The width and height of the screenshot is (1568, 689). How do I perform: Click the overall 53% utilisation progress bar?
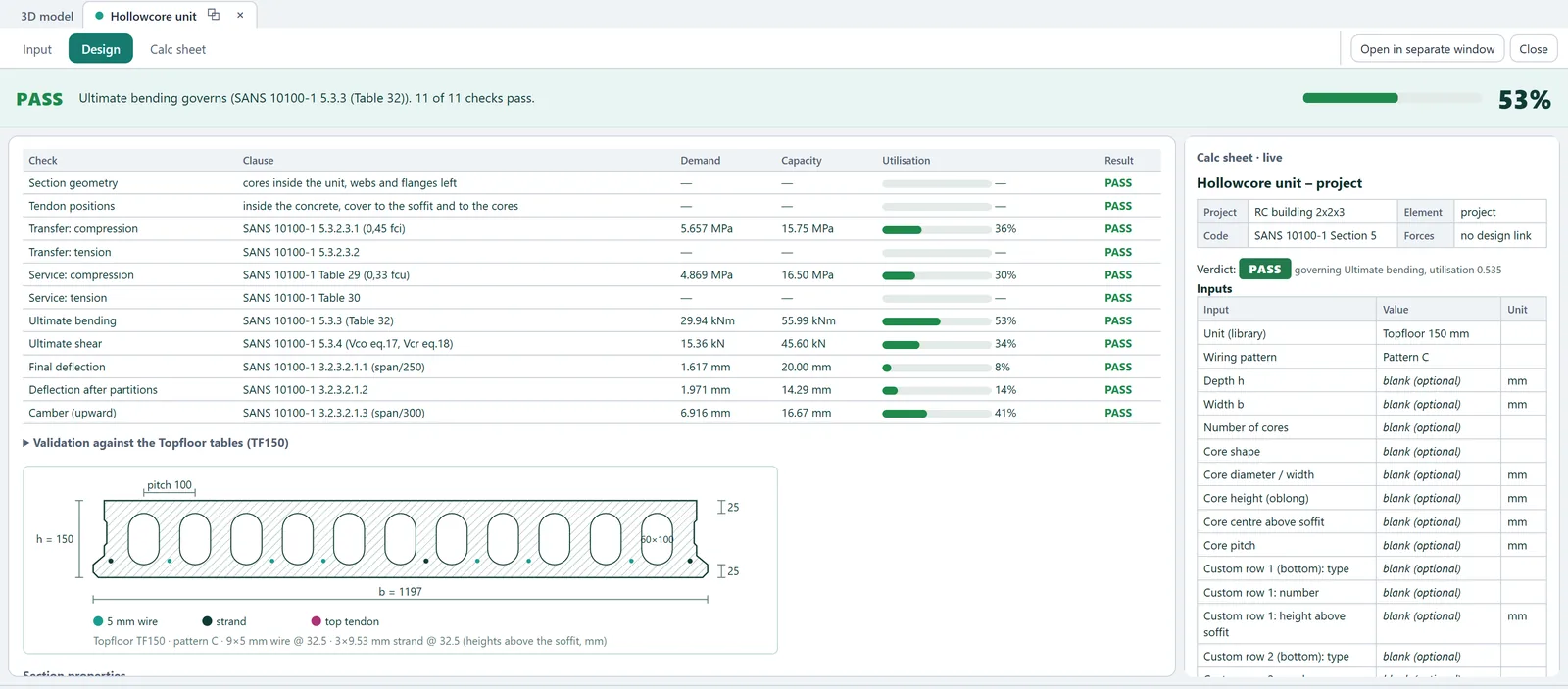(1392, 98)
